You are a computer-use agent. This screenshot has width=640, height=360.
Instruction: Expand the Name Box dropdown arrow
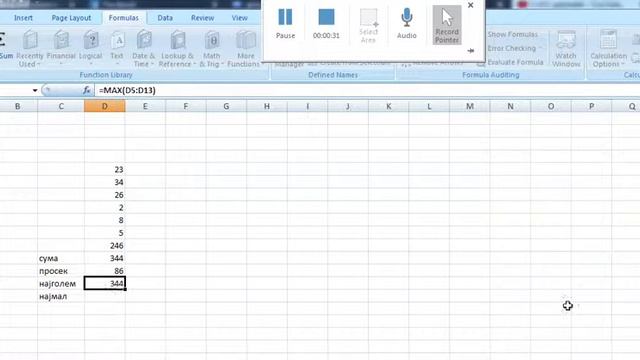[35, 90]
